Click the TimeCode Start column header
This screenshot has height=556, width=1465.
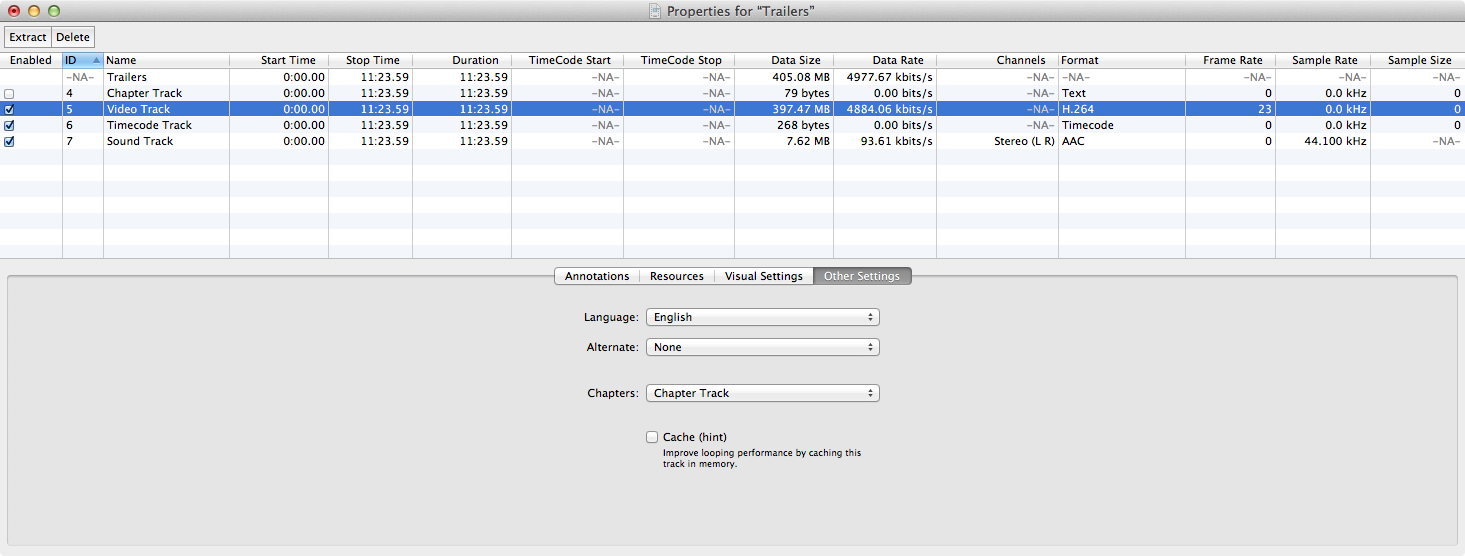click(567, 60)
